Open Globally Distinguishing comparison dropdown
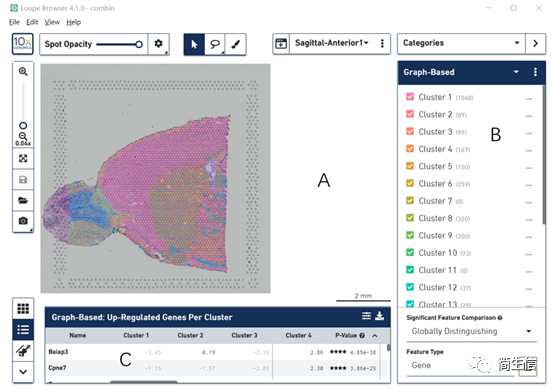The height and width of the screenshot is (389, 554). pyautogui.click(x=471, y=331)
